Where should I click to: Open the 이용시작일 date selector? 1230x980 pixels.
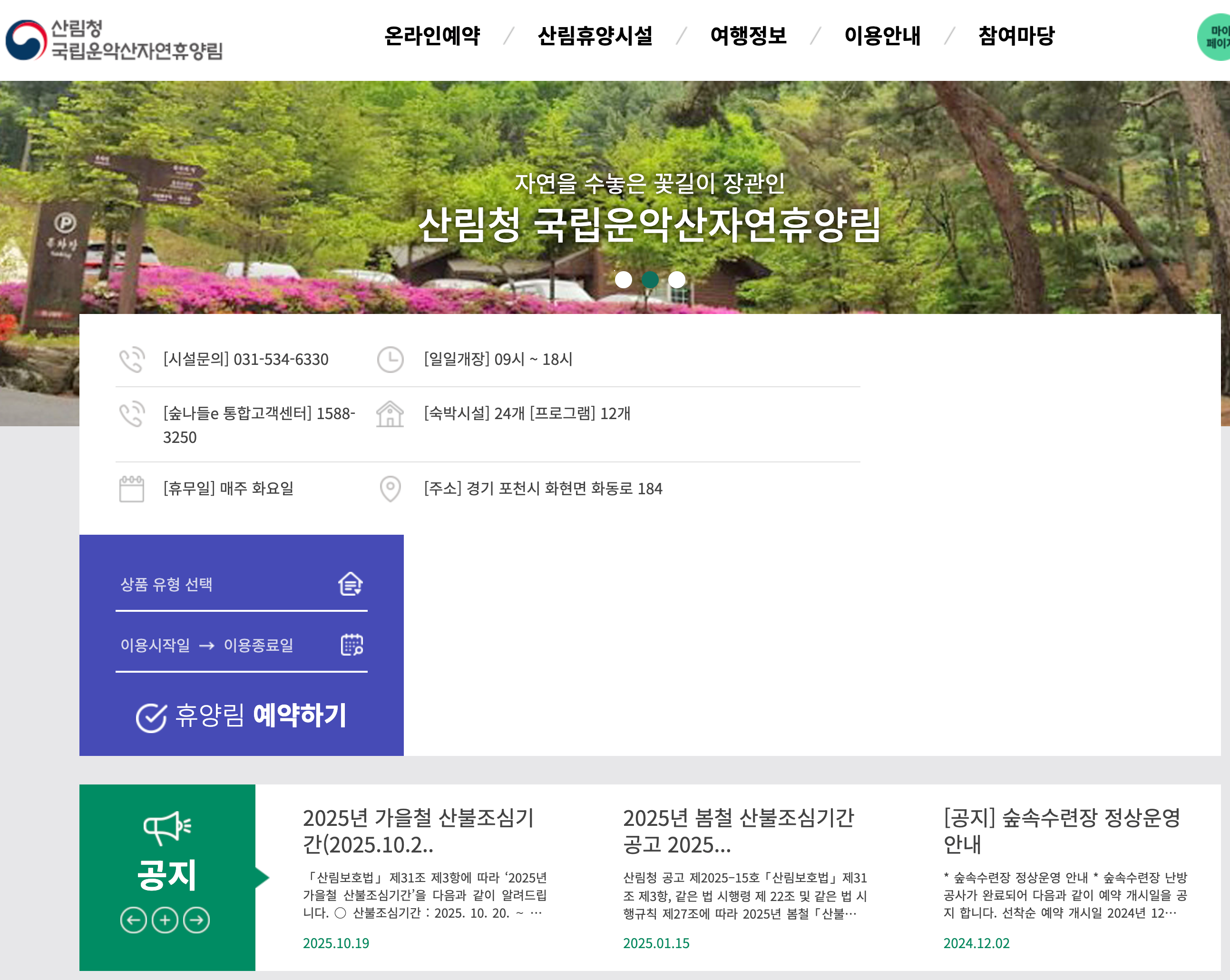click(x=155, y=646)
